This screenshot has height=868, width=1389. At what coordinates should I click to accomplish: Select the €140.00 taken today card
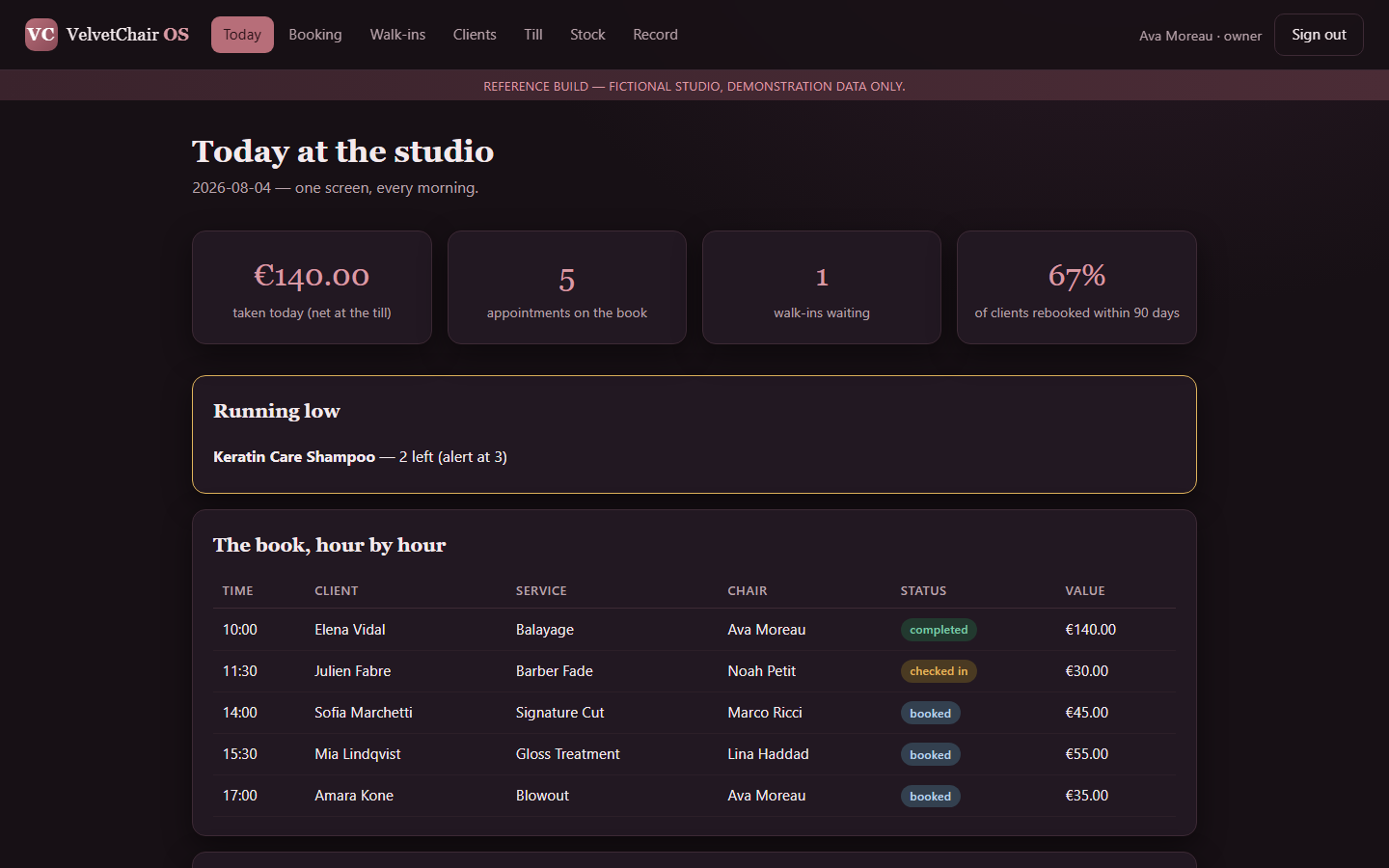click(312, 287)
